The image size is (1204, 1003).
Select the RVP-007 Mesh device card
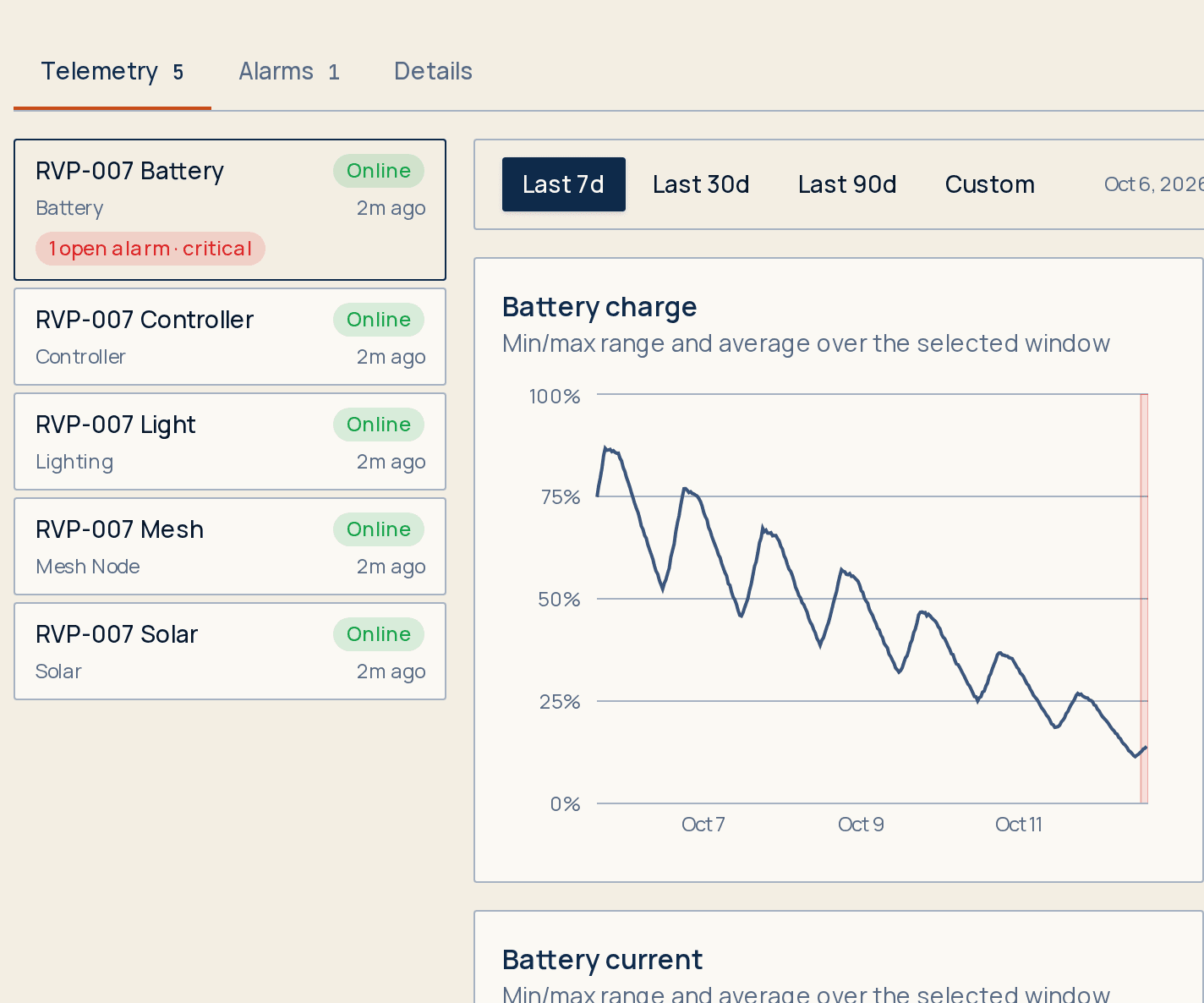tap(230, 546)
